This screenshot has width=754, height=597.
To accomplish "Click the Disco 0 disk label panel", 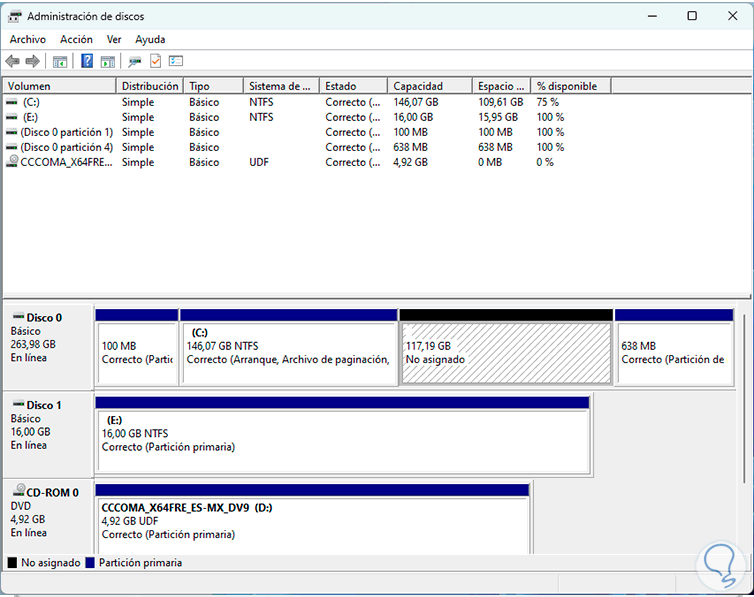I will pos(48,346).
